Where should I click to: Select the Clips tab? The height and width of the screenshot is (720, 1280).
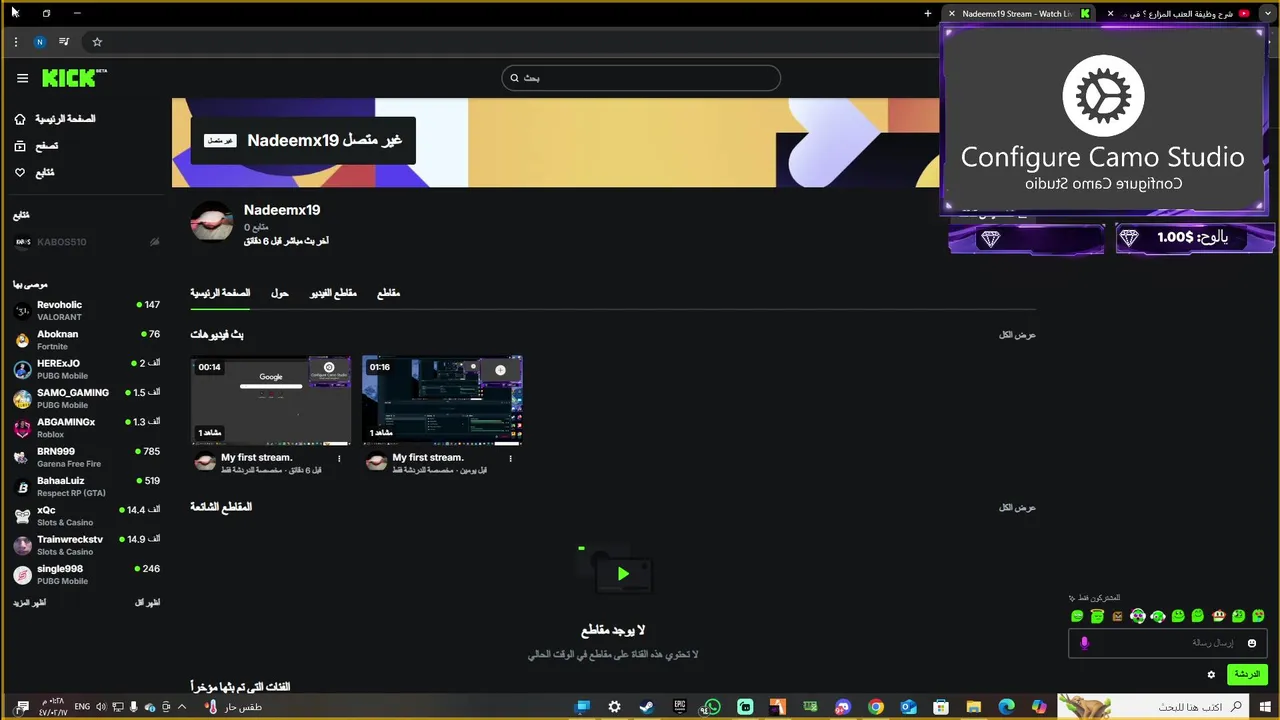click(x=388, y=293)
